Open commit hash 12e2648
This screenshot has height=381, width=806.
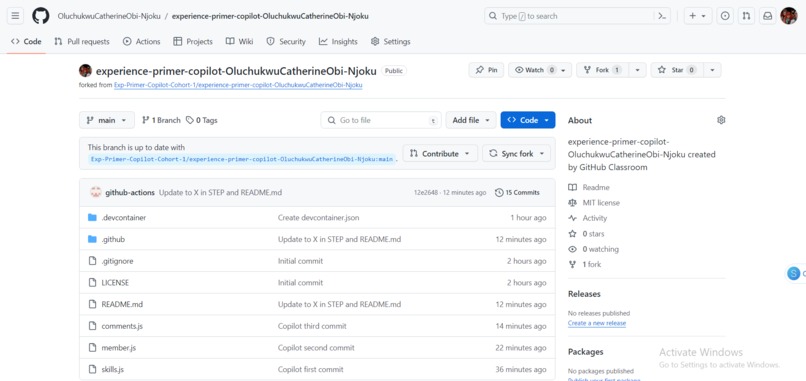click(x=426, y=193)
